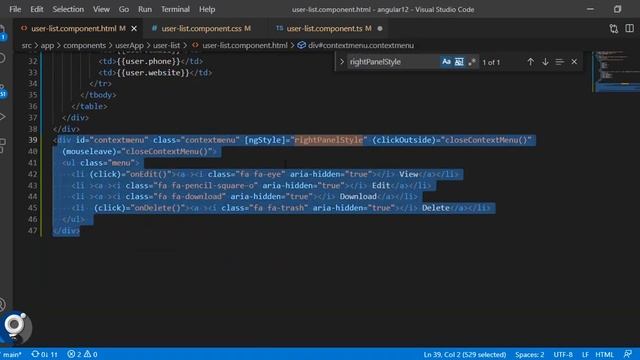Click 'userApp' breadcrumb segment
The width and height of the screenshot is (640, 360).
click(129, 45)
